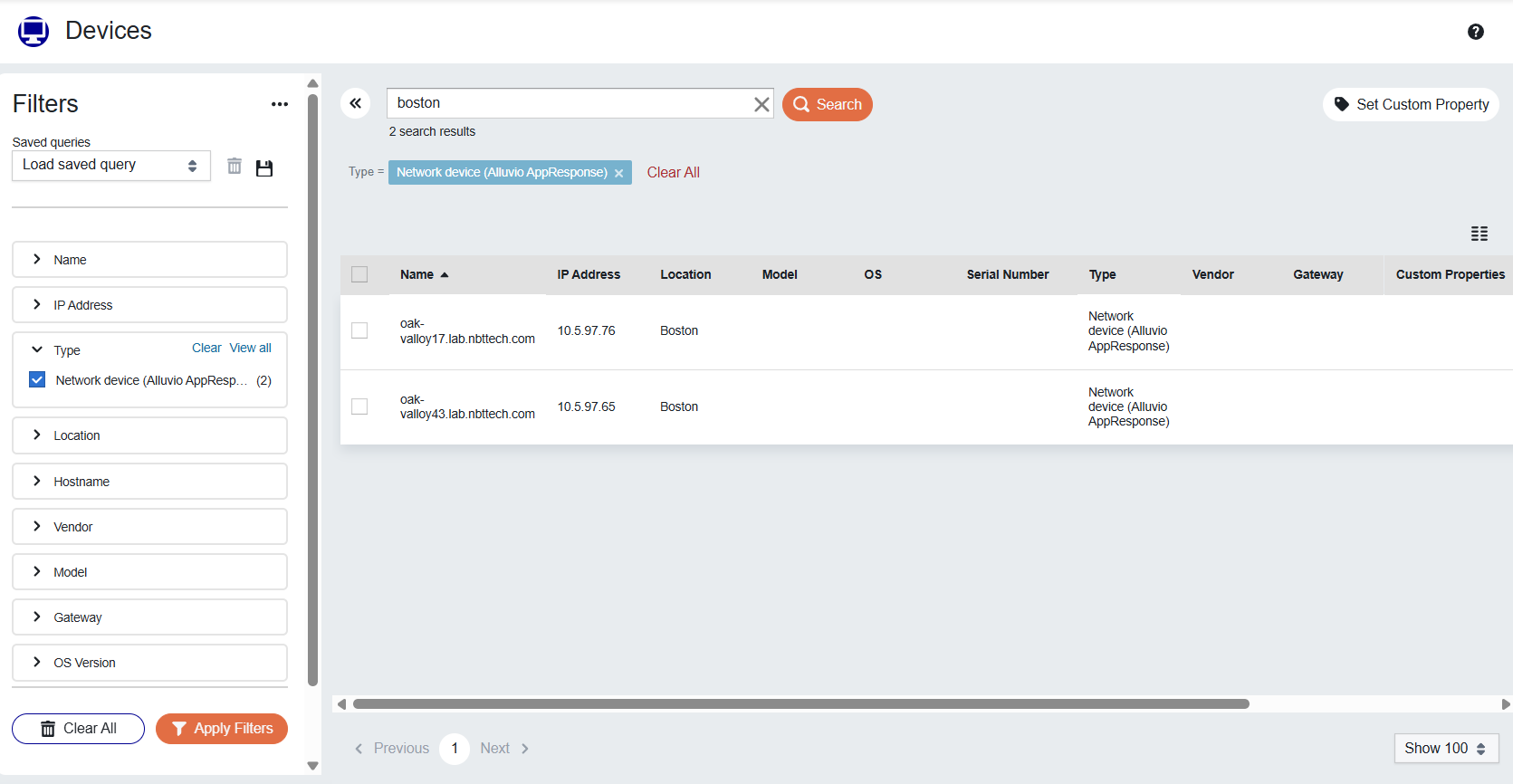1513x784 pixels.
Task: Click the horizontal table scrollbar
Action: click(800, 704)
